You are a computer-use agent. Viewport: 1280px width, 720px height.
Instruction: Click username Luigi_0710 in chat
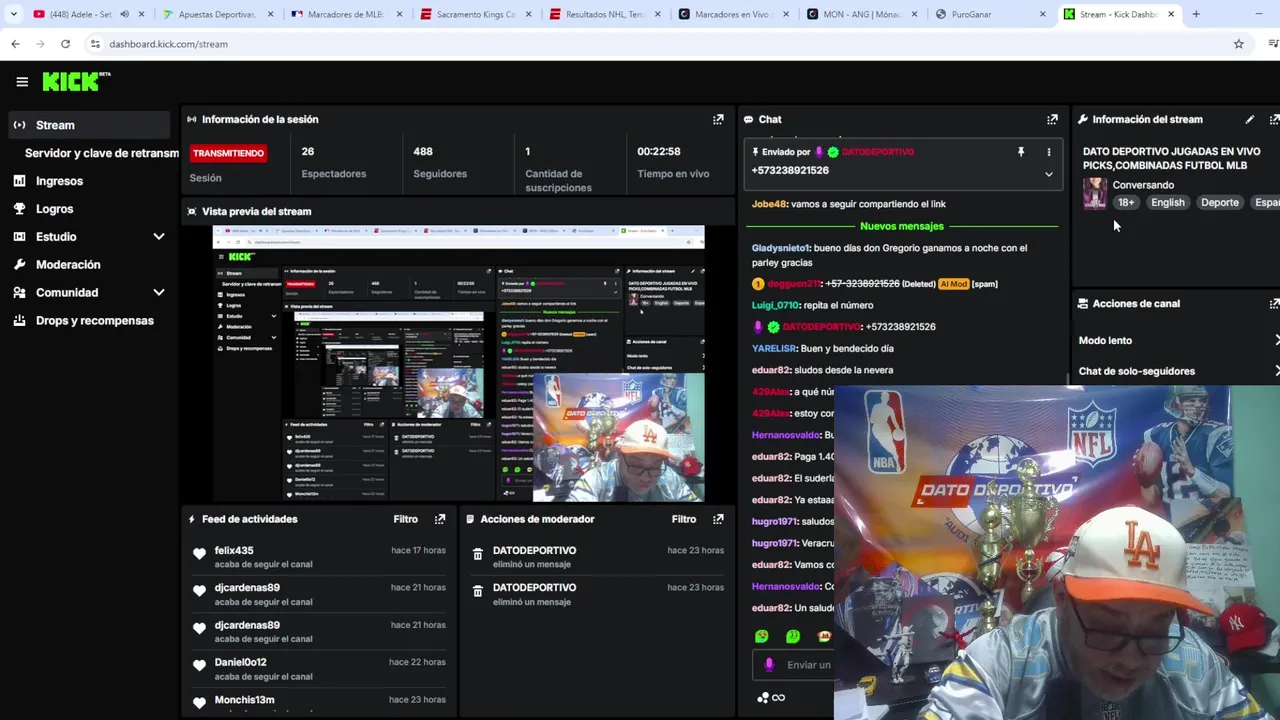[775, 305]
